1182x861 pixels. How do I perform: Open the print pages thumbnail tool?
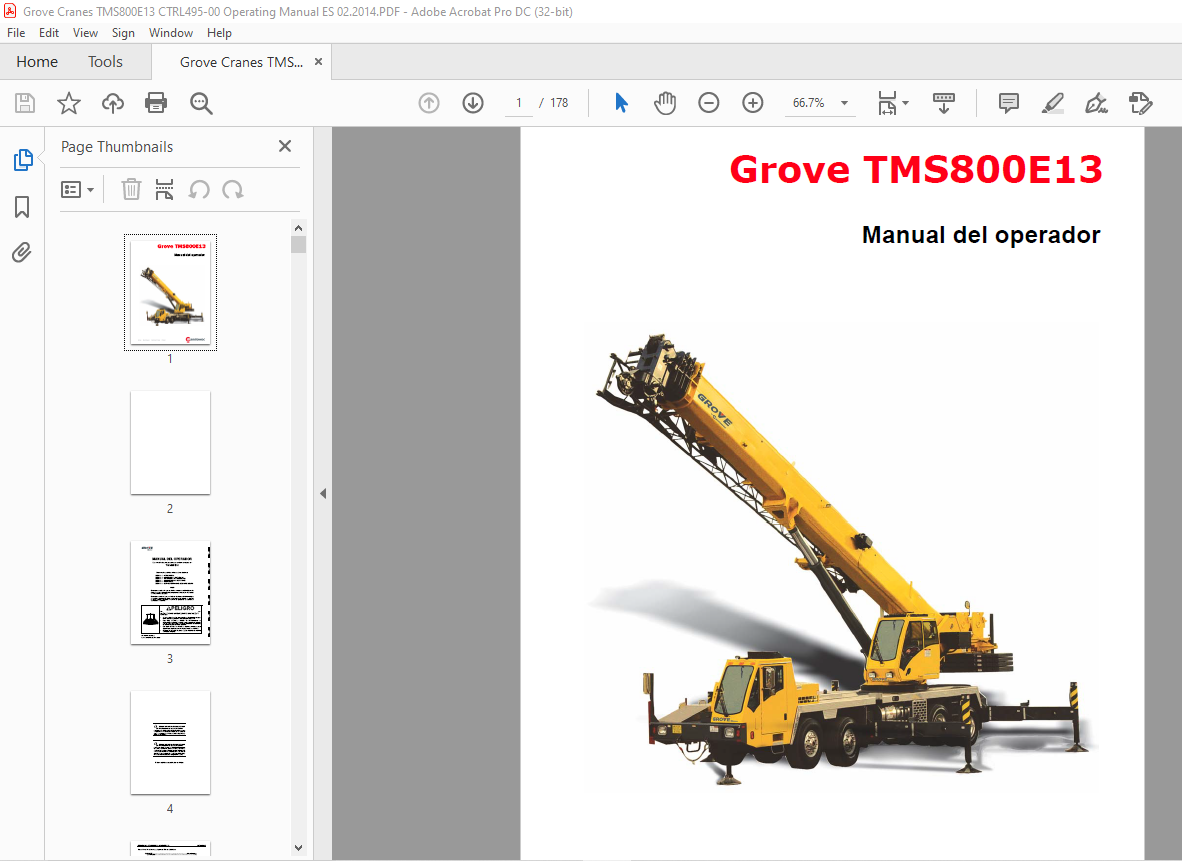coord(164,189)
